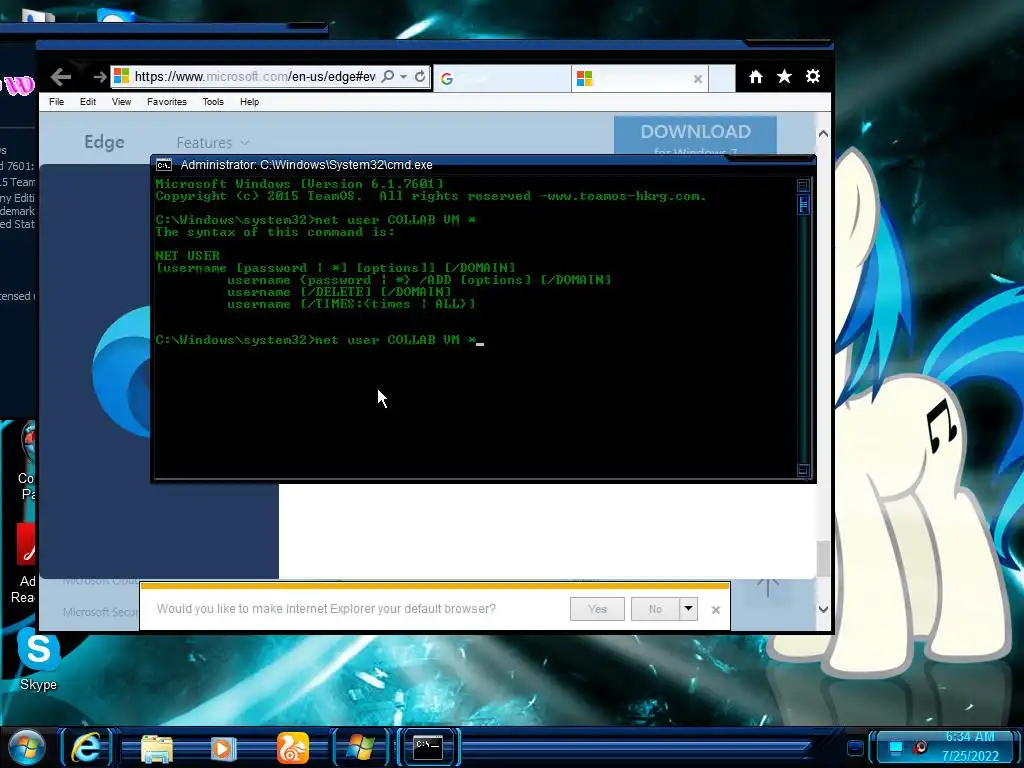Click the Internet Explorer forward arrow

pyautogui.click(x=99, y=77)
